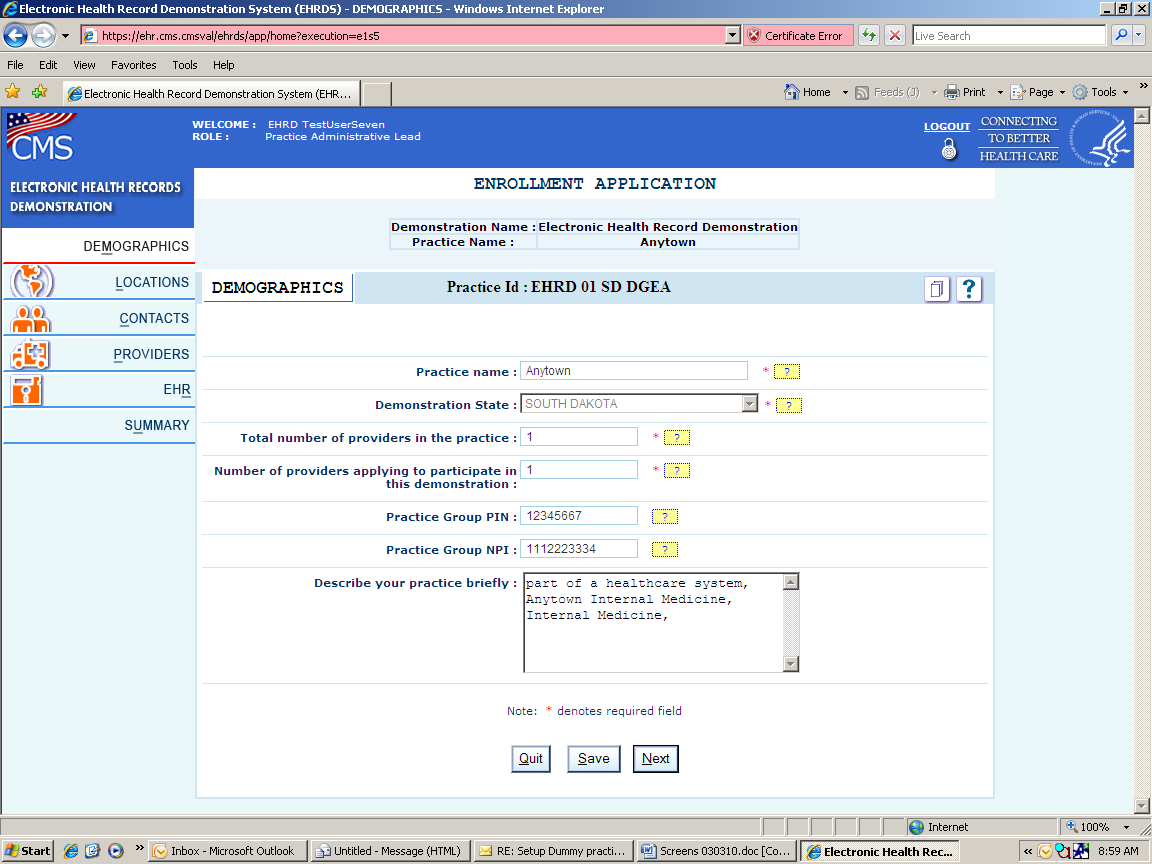Click the practice description text area
Viewport: 1152px width, 864px height.
[x=653, y=622]
